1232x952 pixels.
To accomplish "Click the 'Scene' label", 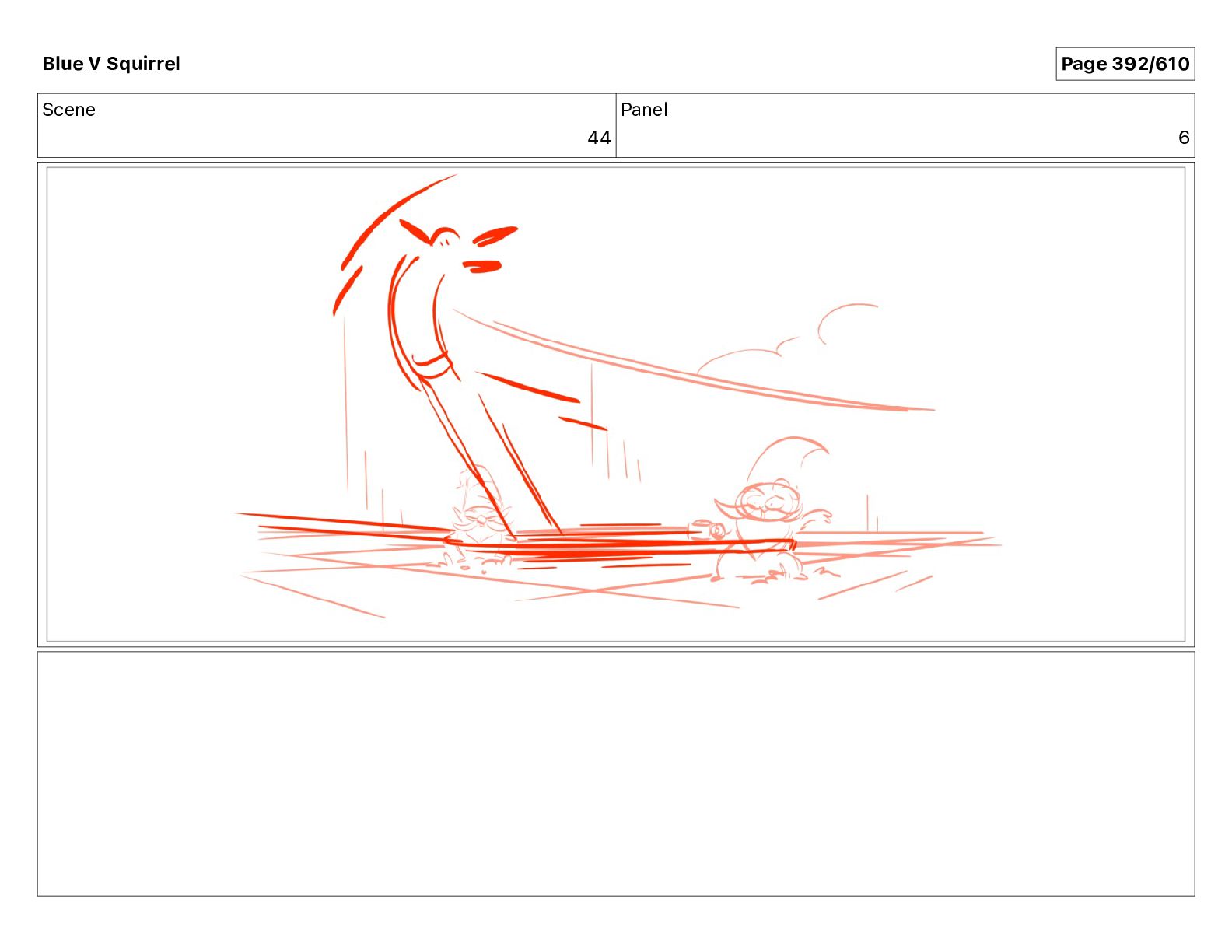I will [68, 110].
